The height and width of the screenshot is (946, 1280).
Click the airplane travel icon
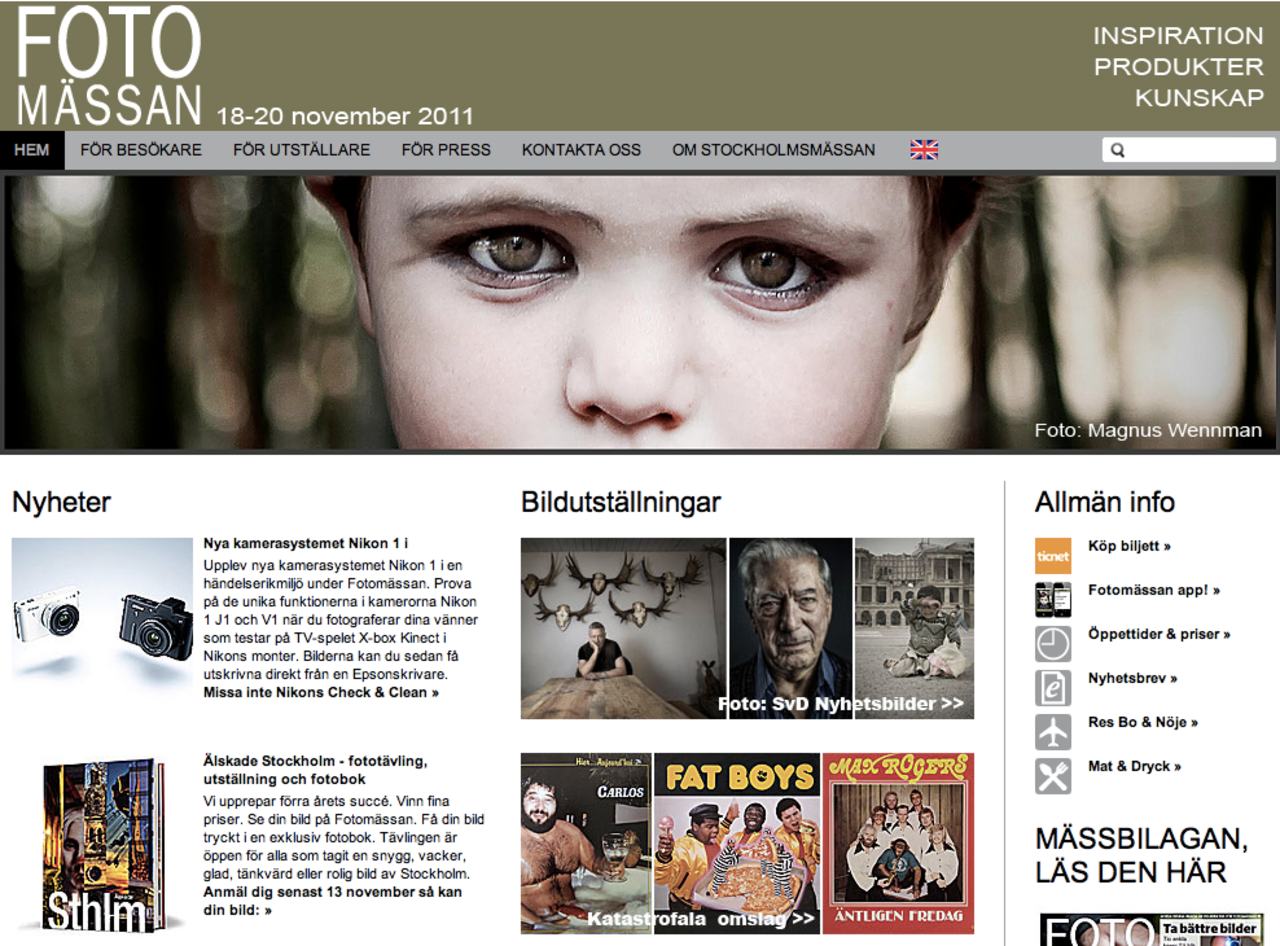(1052, 732)
